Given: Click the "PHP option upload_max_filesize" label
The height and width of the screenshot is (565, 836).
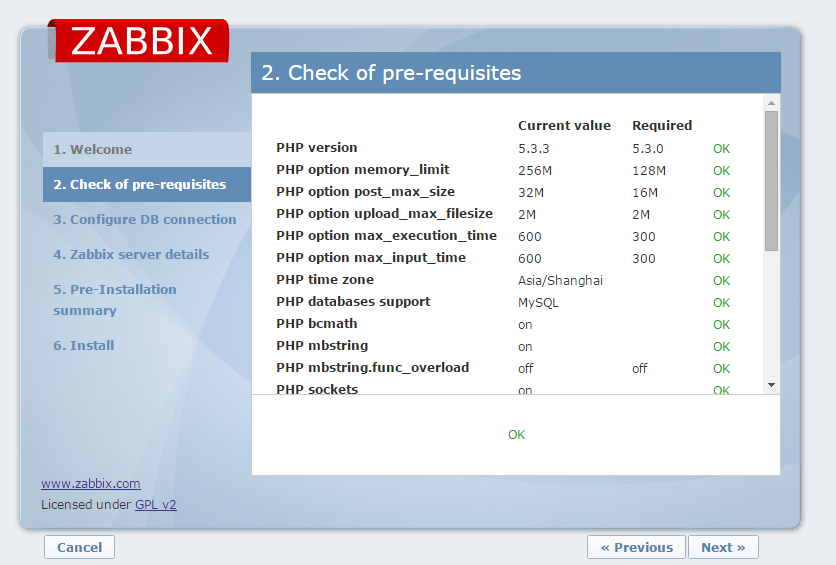Looking at the screenshot, I should (x=384, y=213).
